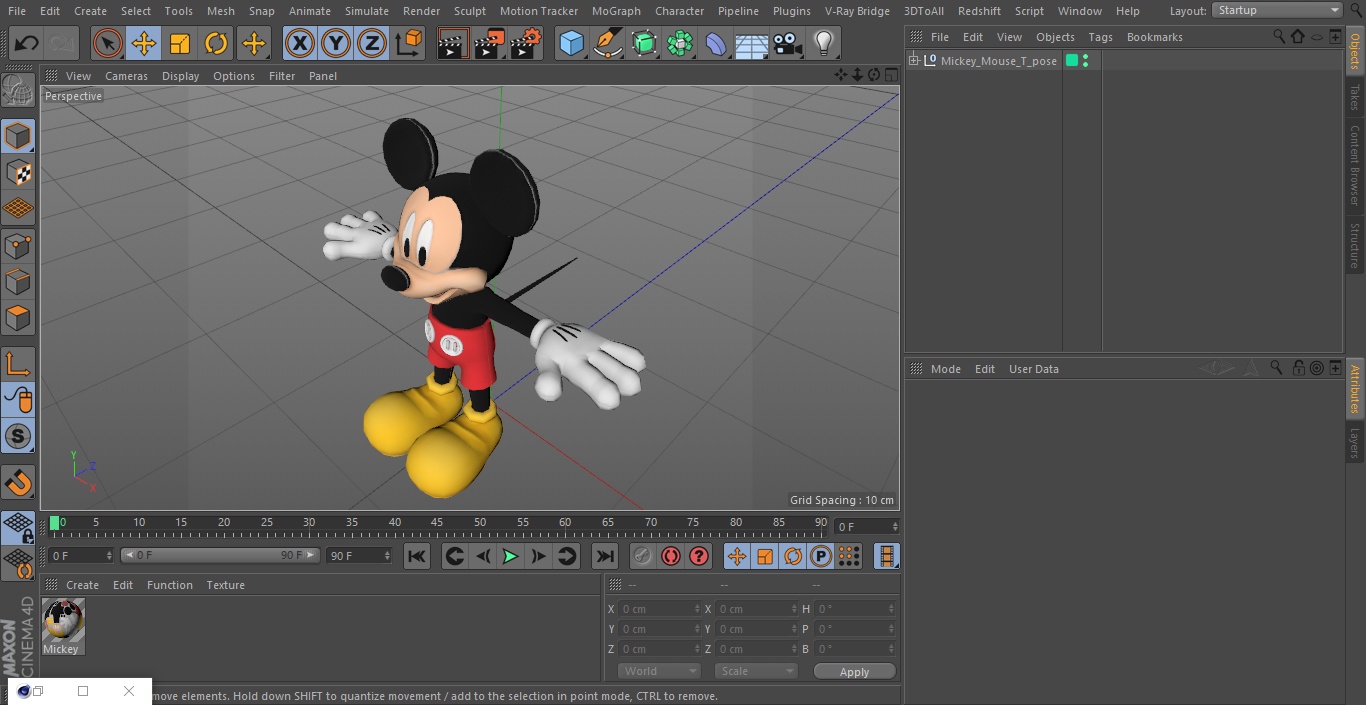This screenshot has width=1366, height=705.
Task: Switch to Content Browser side tab
Action: [1355, 165]
